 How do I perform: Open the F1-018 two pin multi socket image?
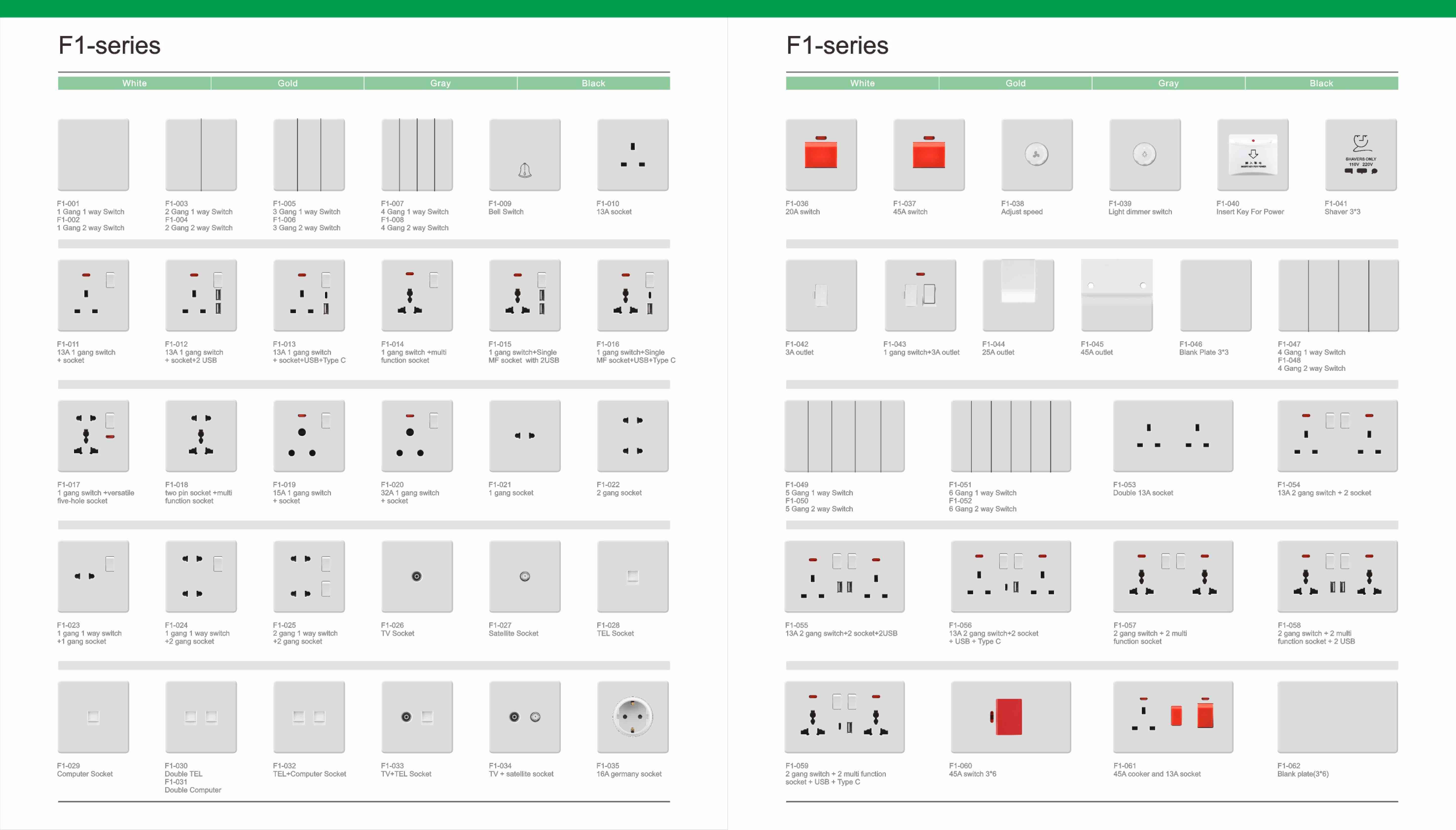pyautogui.click(x=201, y=436)
